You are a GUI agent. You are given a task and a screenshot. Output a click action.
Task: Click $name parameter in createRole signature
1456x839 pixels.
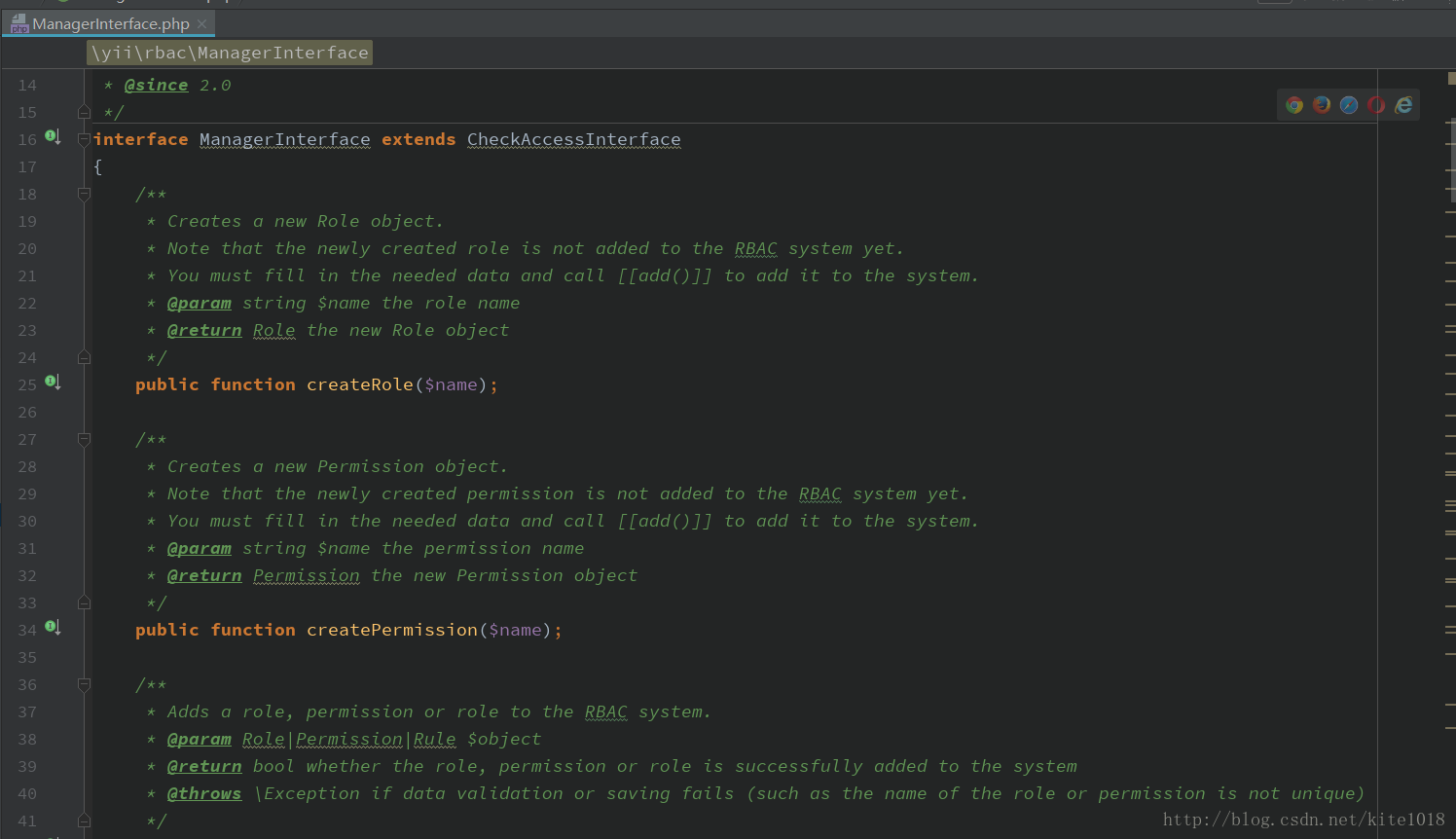(x=452, y=385)
